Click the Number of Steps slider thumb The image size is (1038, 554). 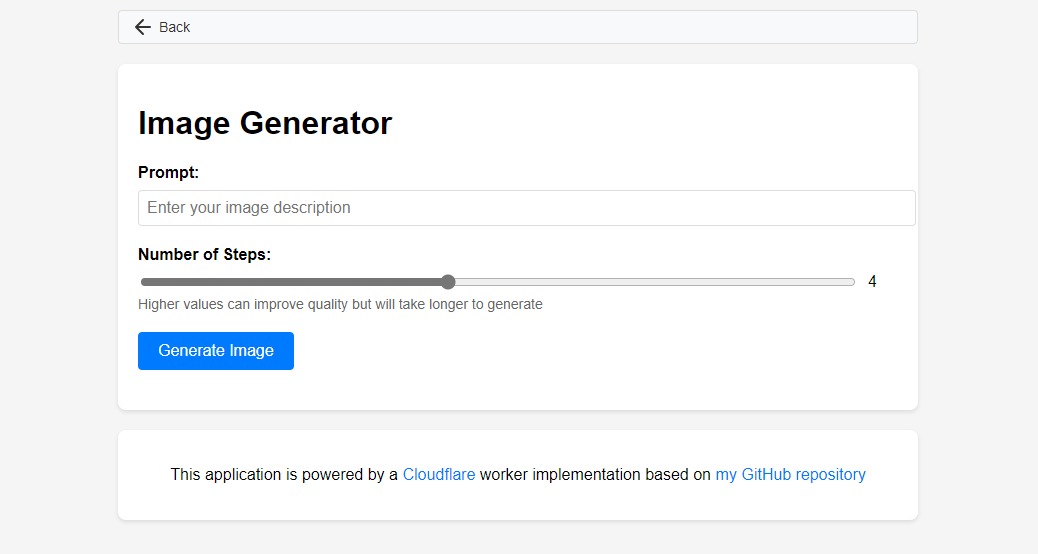[x=448, y=282]
